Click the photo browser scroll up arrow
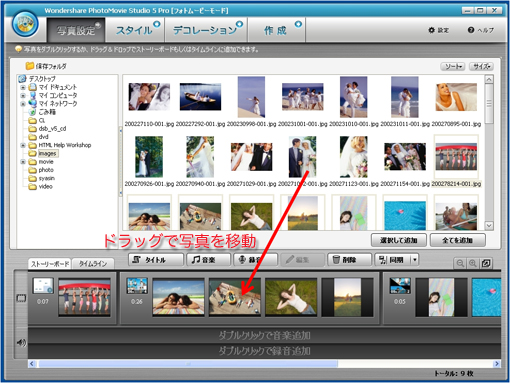 [489, 79]
